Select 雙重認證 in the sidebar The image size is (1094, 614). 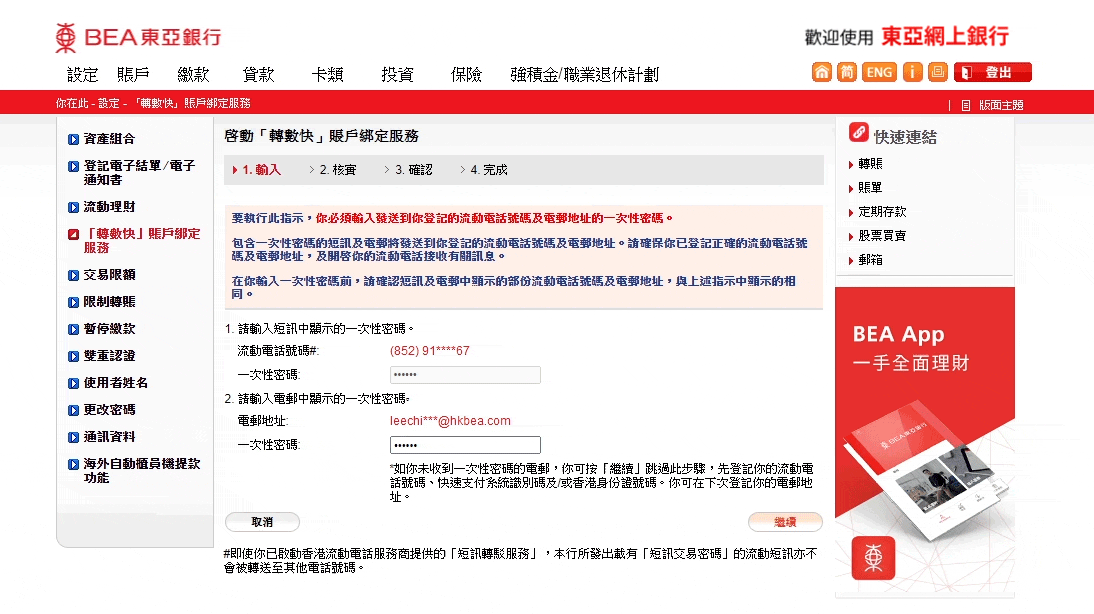(x=109, y=356)
